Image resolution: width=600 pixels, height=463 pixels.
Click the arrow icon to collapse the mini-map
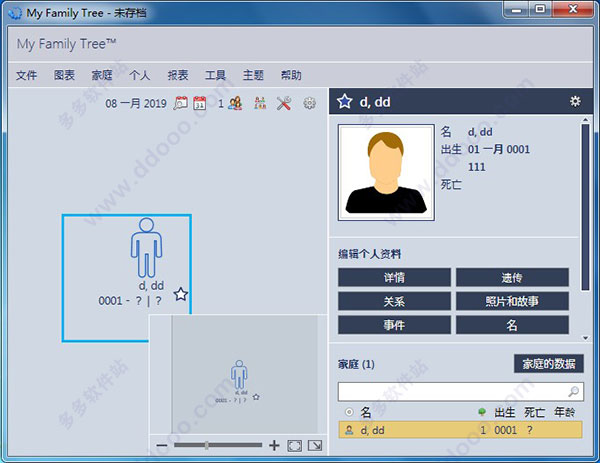click(x=315, y=445)
